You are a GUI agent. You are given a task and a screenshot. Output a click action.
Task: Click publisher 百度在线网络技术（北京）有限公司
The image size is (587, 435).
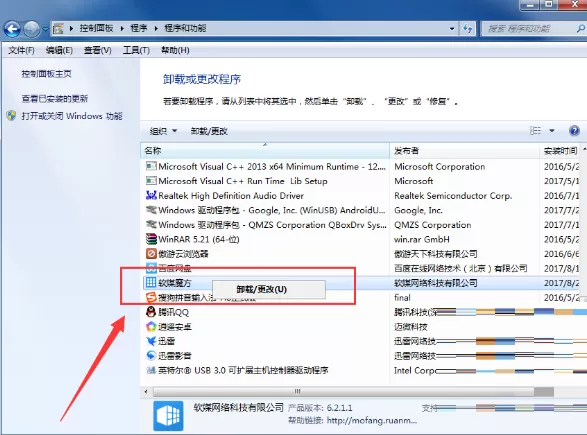coord(460,268)
